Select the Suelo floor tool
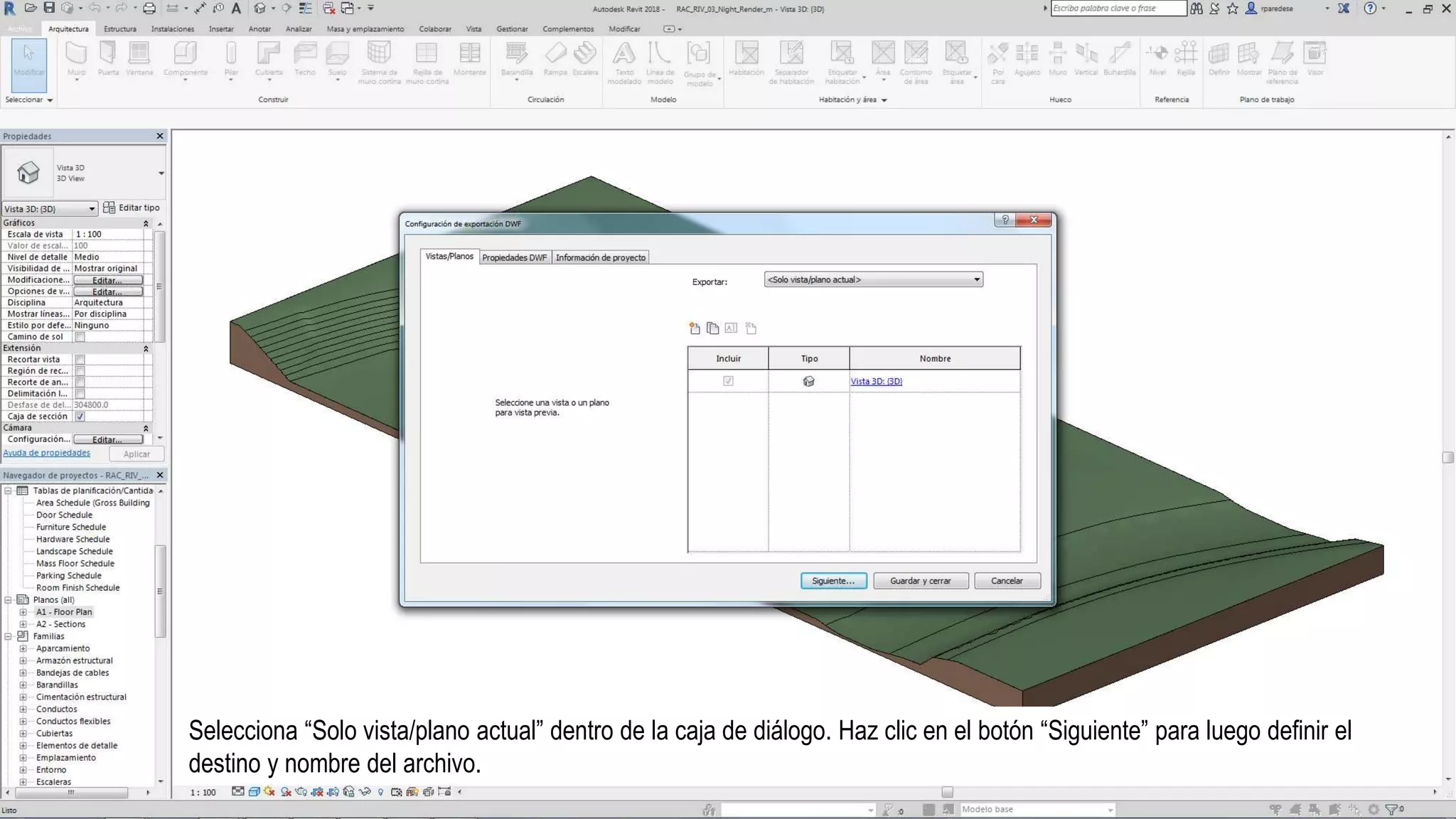This screenshot has width=1456, height=819. click(337, 59)
